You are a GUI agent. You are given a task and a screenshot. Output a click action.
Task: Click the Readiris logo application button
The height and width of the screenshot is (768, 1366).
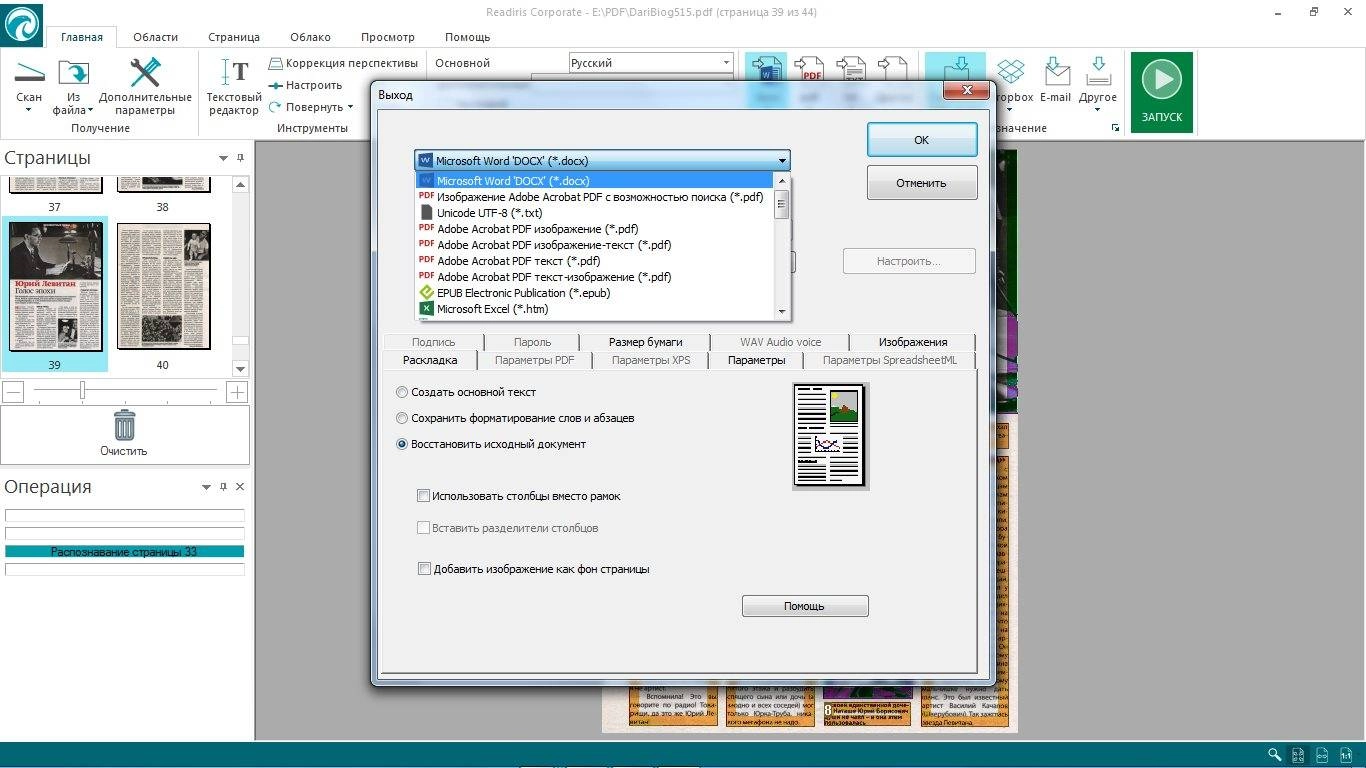21,23
